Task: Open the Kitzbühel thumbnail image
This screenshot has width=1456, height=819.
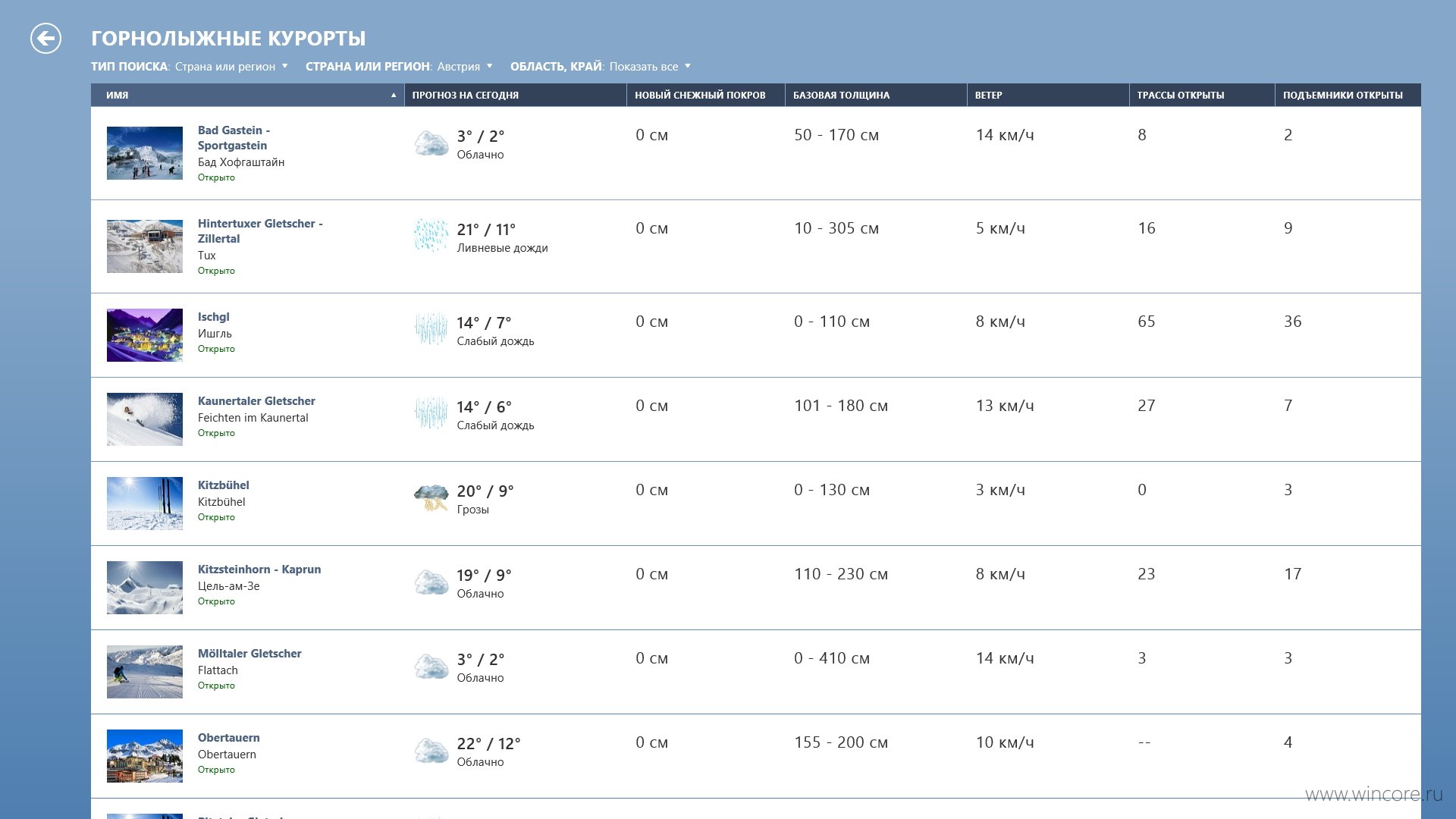Action: tap(145, 504)
